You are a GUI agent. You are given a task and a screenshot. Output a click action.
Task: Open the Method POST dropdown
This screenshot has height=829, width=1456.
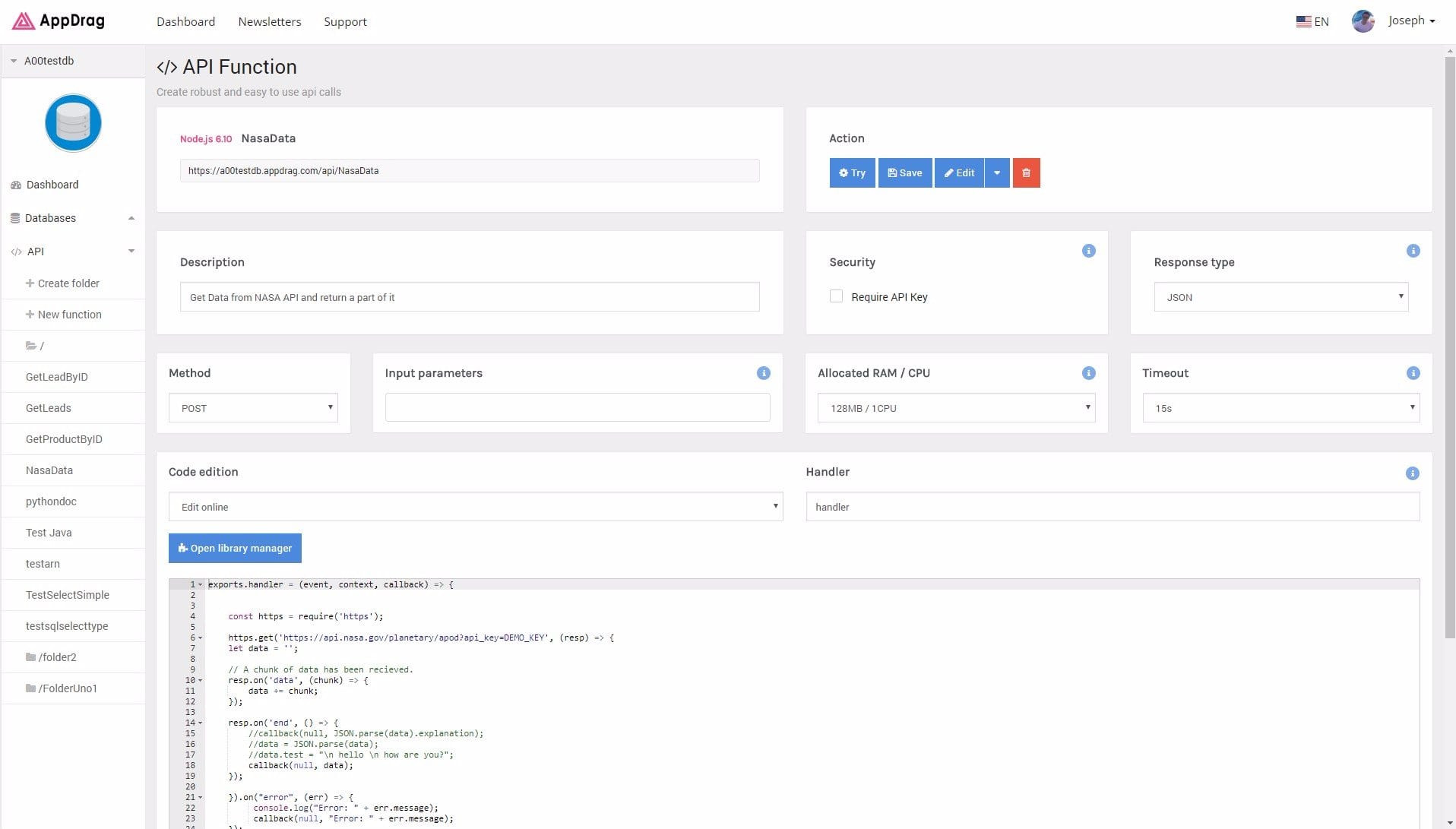click(x=253, y=408)
